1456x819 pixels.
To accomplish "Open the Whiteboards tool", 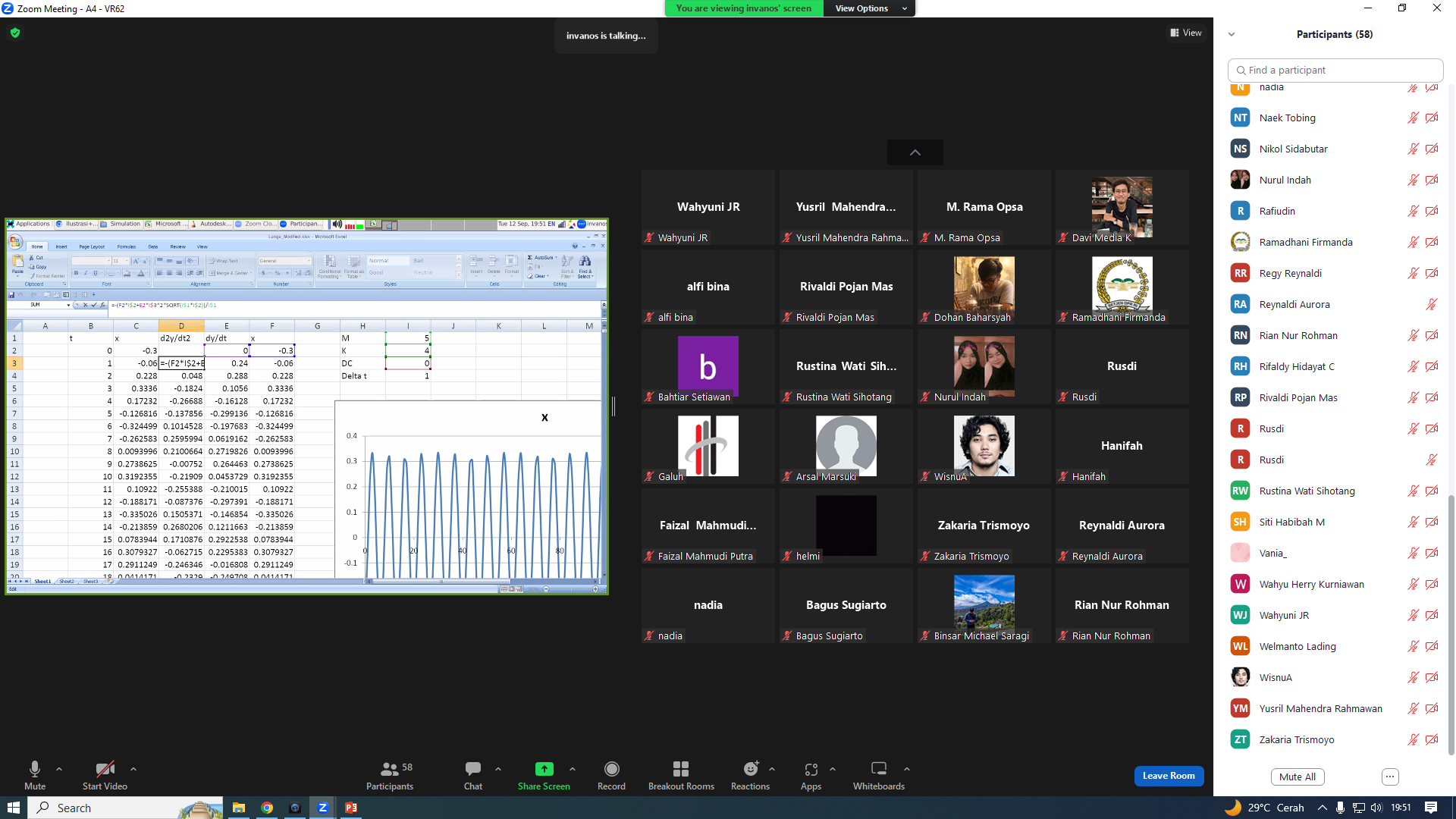I will (878, 775).
